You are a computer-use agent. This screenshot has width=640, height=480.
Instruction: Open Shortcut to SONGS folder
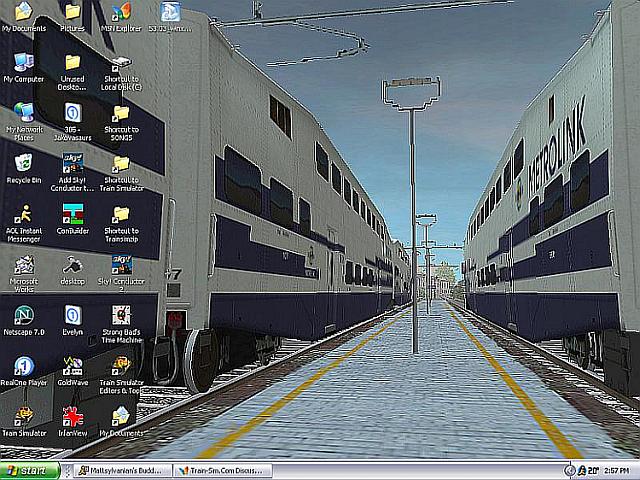click(121, 122)
